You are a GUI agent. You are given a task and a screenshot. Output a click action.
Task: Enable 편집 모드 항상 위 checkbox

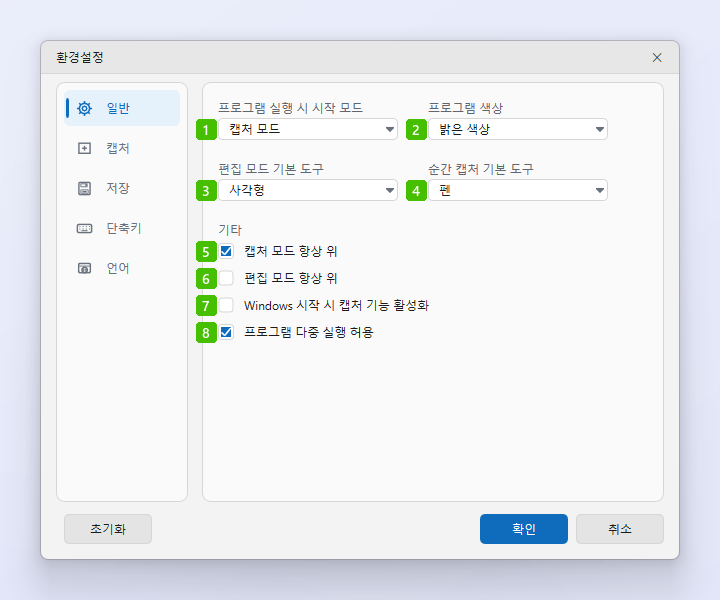[226, 278]
